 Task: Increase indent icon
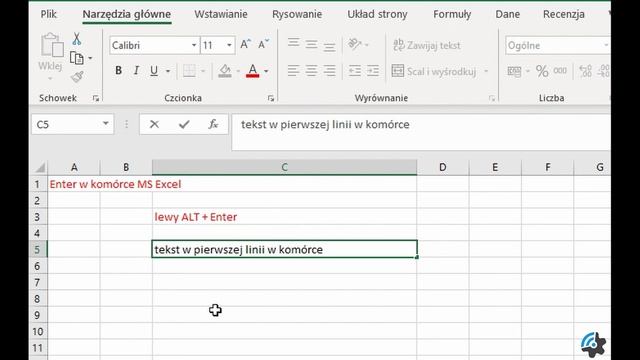tap(373, 71)
